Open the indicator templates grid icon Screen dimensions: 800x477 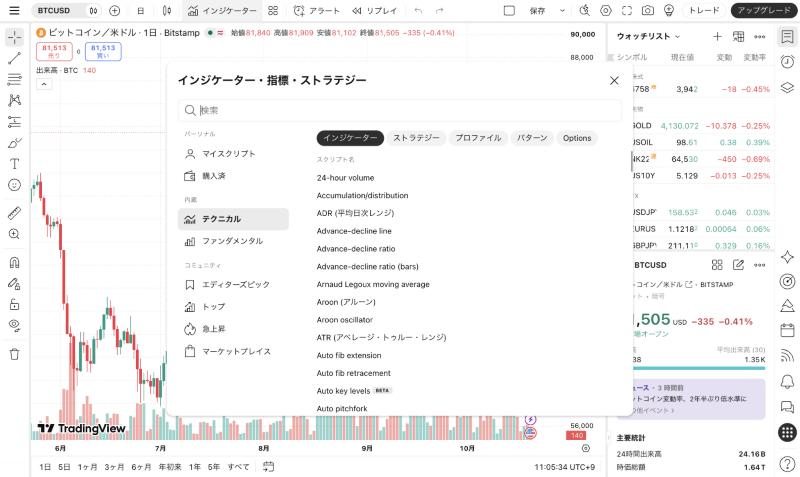[273, 10]
